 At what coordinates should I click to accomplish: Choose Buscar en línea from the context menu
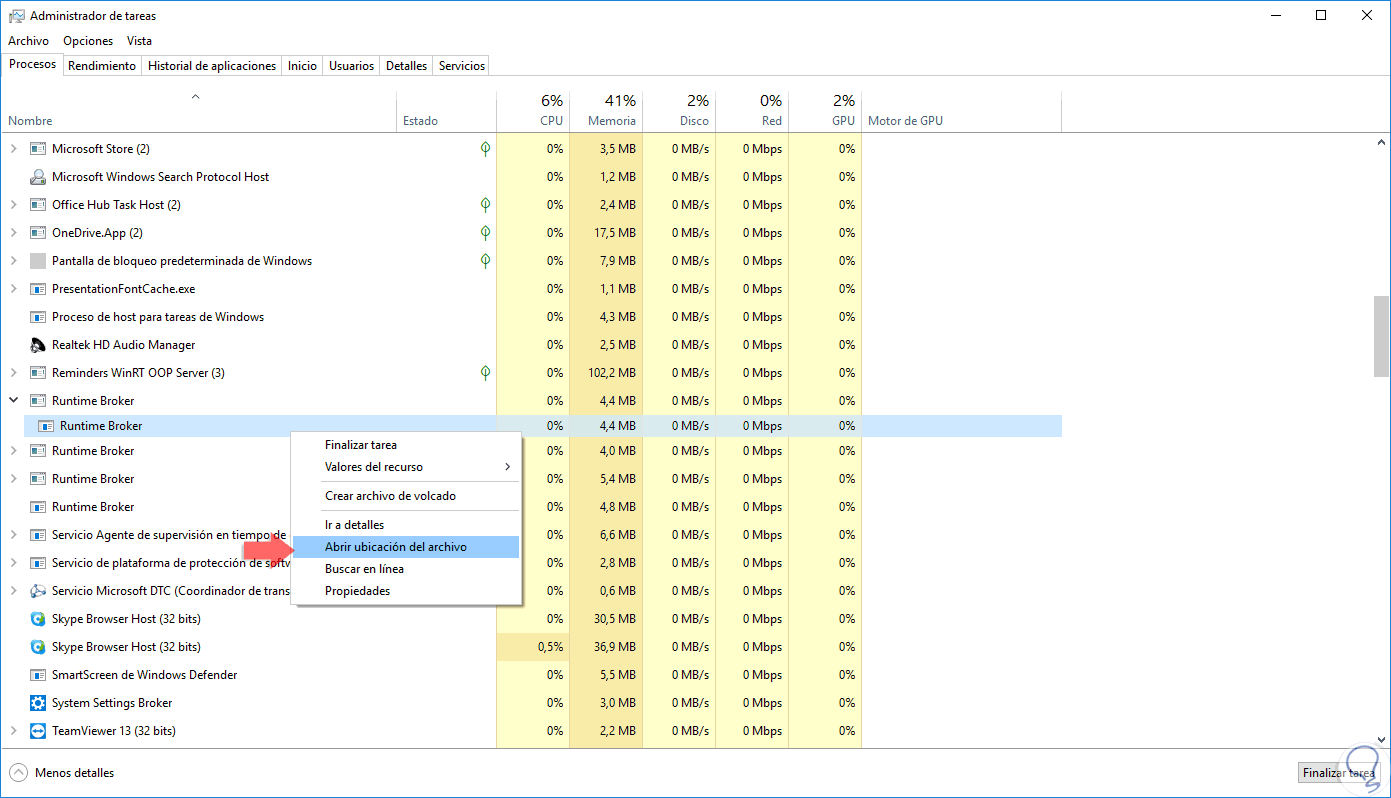pyautogui.click(x=406, y=569)
